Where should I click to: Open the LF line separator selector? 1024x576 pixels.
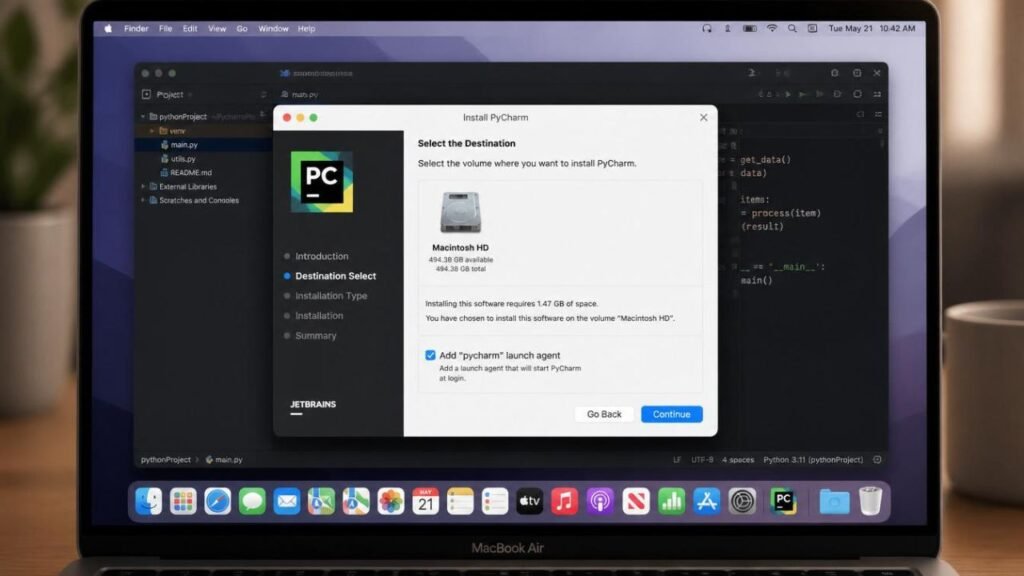tap(677, 460)
